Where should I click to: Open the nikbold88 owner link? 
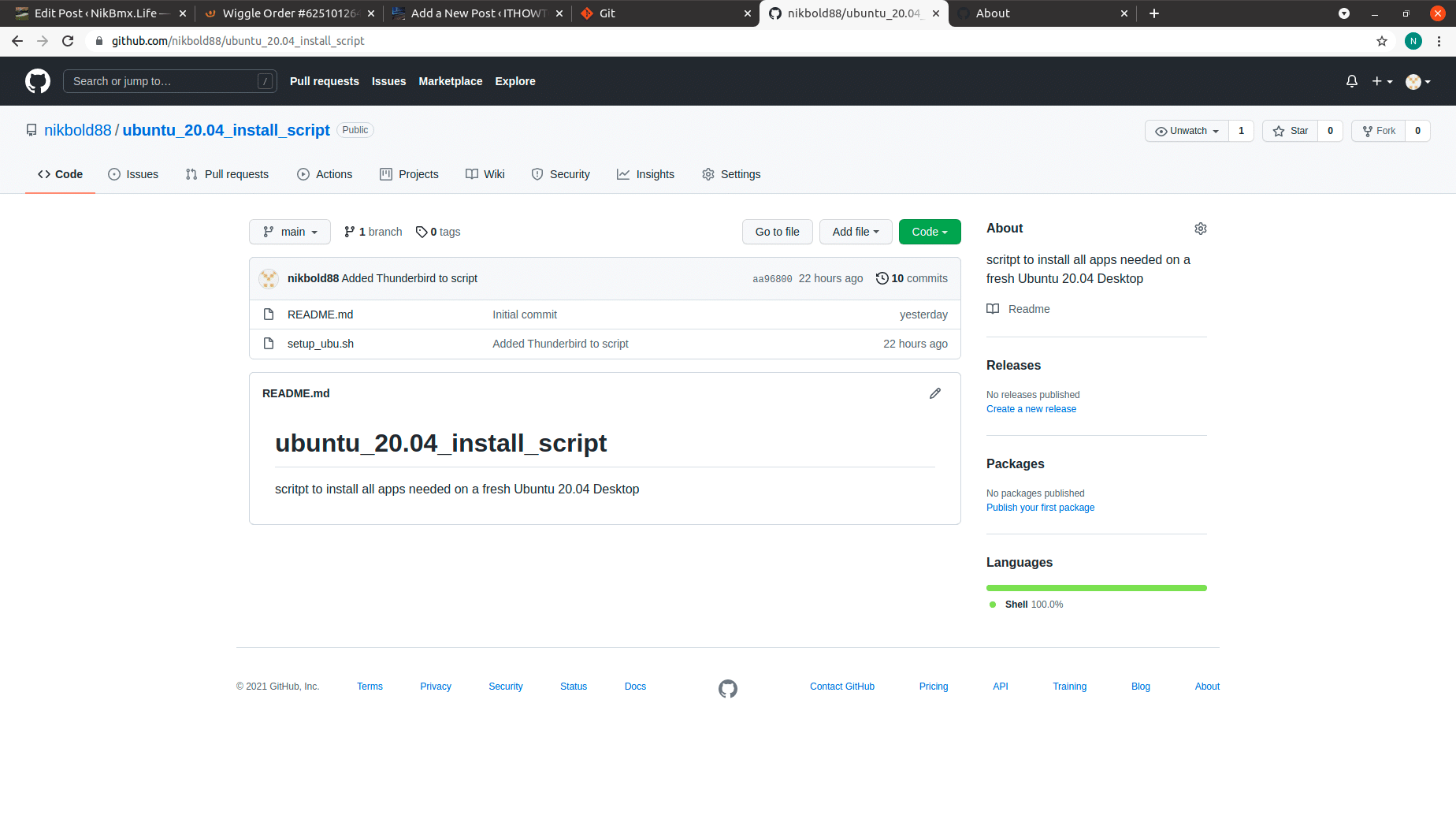coord(78,130)
